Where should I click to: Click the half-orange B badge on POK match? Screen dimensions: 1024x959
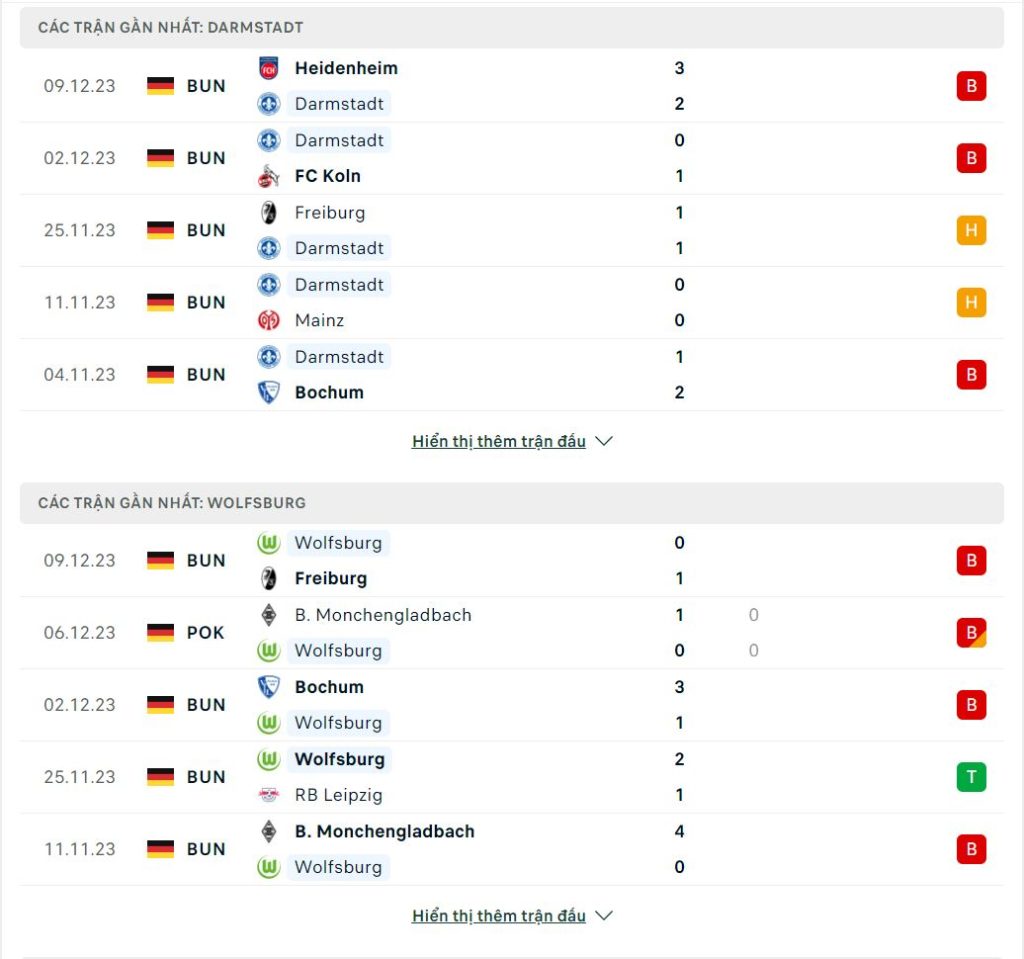971,632
